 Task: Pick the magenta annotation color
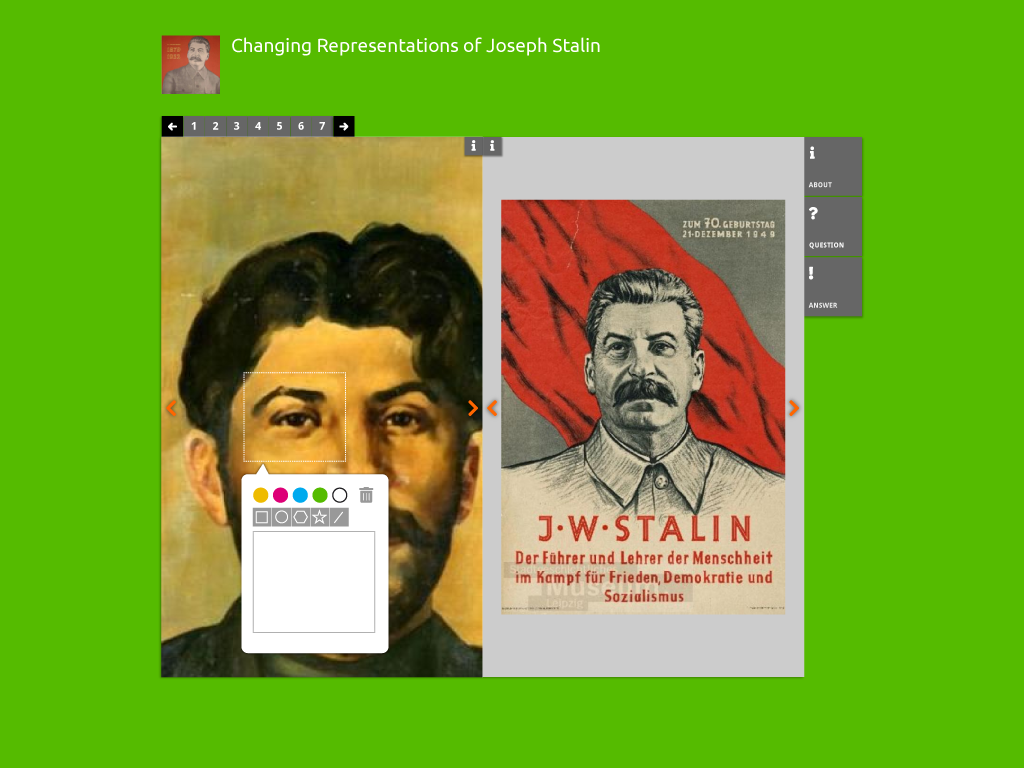point(281,495)
